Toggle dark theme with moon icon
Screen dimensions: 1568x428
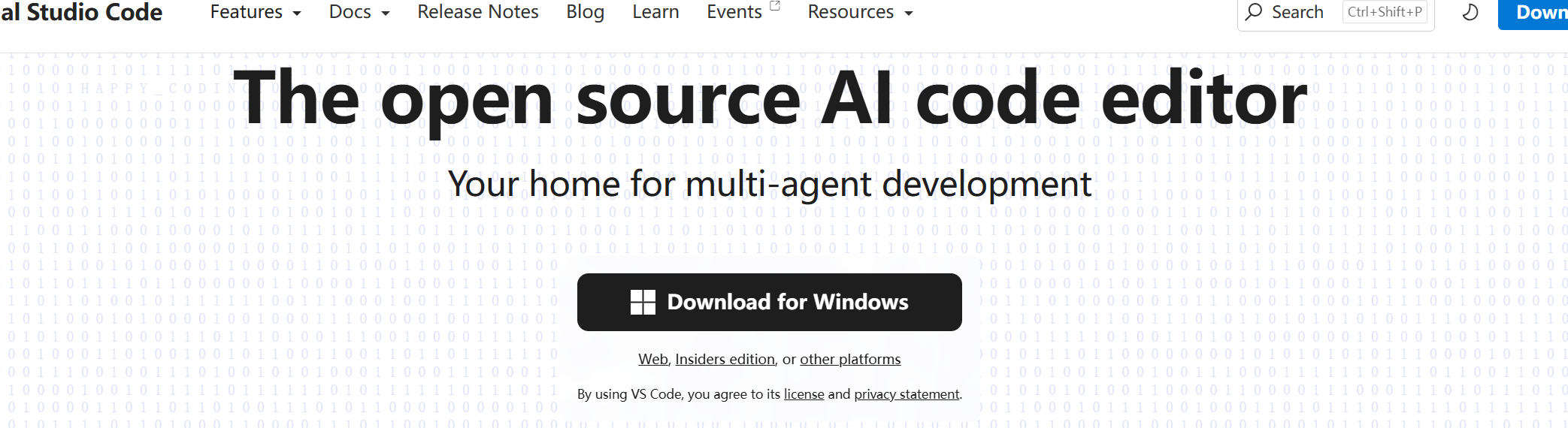[x=1470, y=12]
